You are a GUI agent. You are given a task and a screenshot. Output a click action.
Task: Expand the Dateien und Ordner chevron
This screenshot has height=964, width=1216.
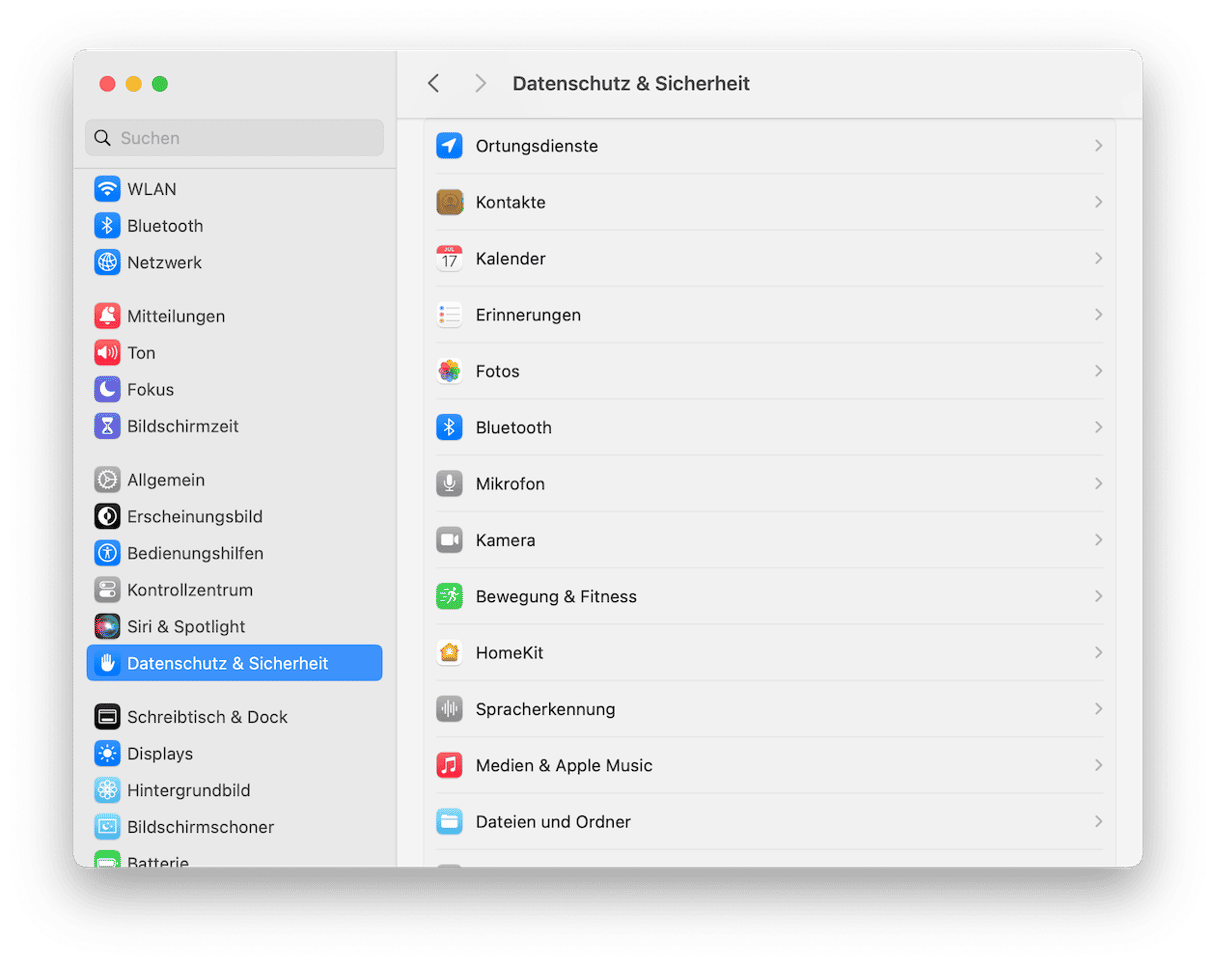point(1098,822)
